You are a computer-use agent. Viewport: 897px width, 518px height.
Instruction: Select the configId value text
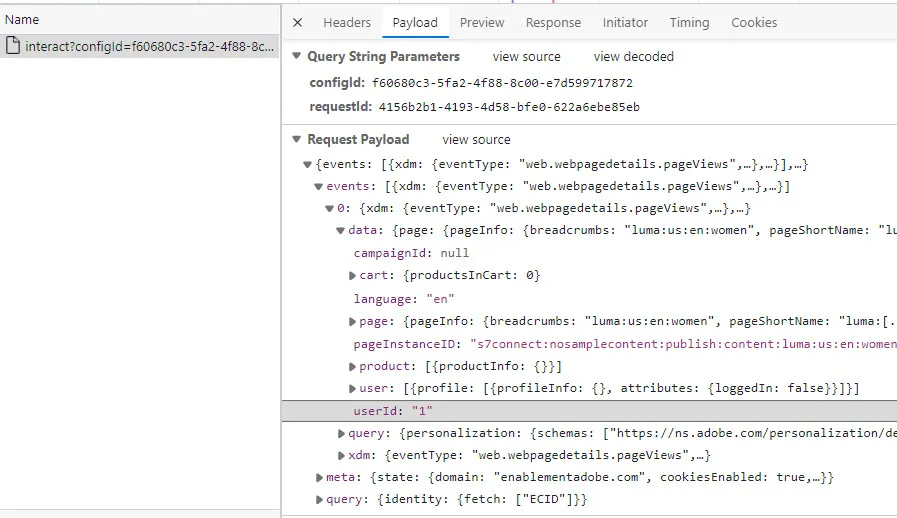tap(502, 83)
